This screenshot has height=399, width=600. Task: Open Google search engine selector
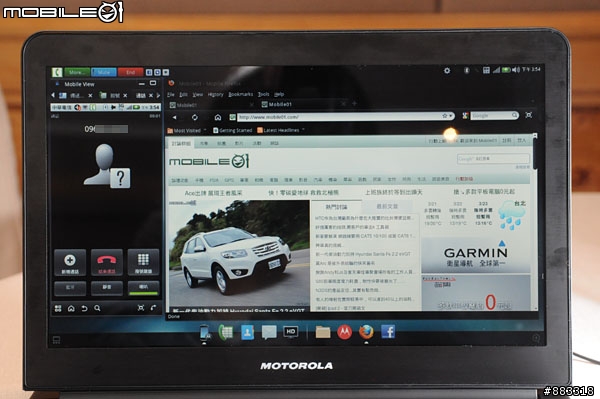click(x=466, y=116)
